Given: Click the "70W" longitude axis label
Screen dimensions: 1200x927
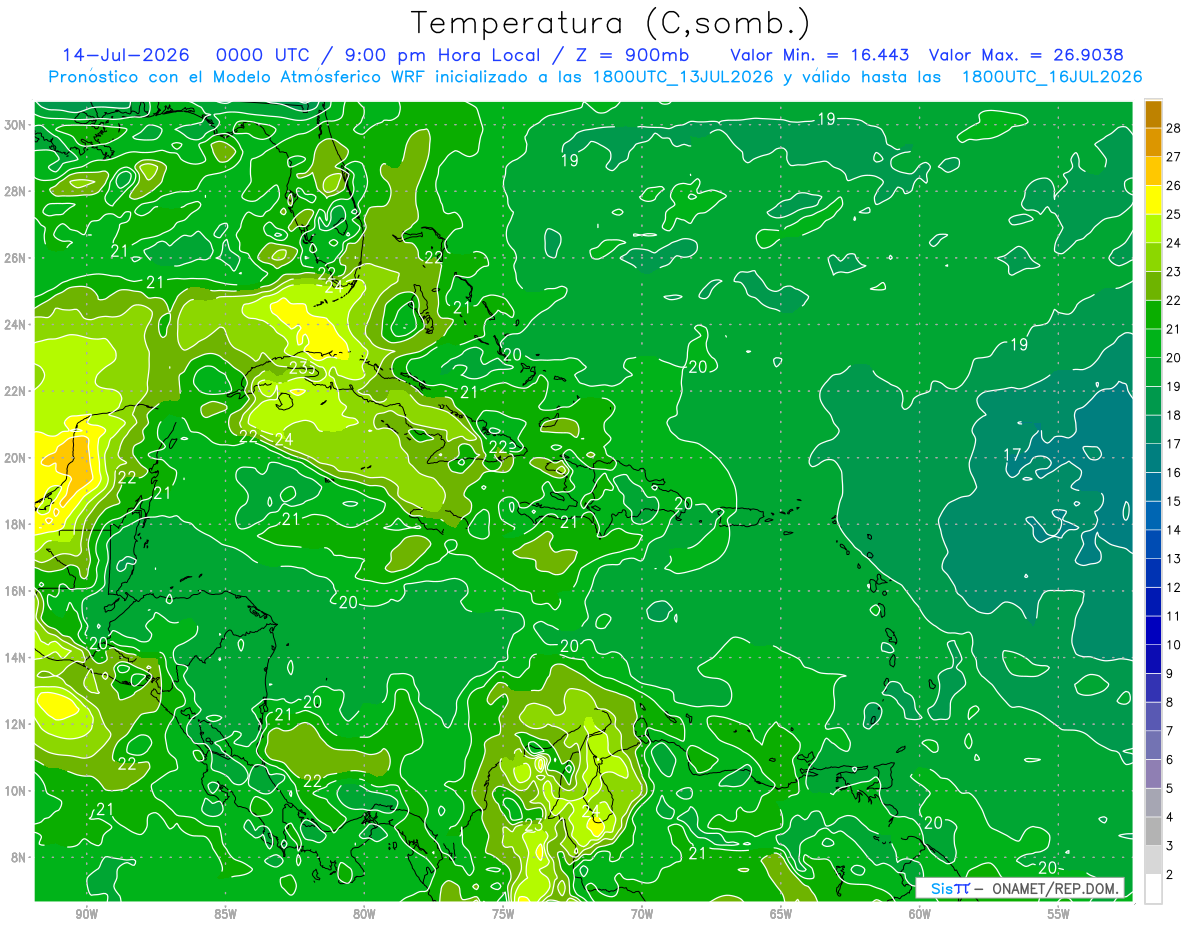Looking at the screenshot, I should coord(642,915).
